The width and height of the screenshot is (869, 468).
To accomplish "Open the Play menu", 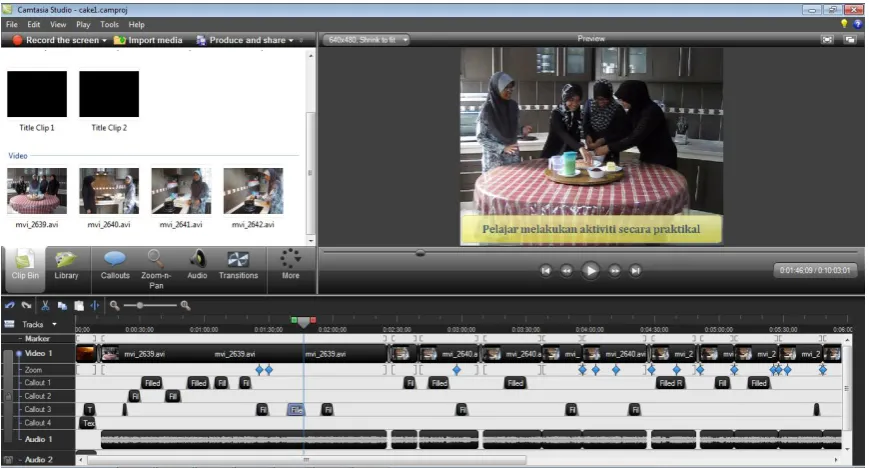I will coord(83,24).
